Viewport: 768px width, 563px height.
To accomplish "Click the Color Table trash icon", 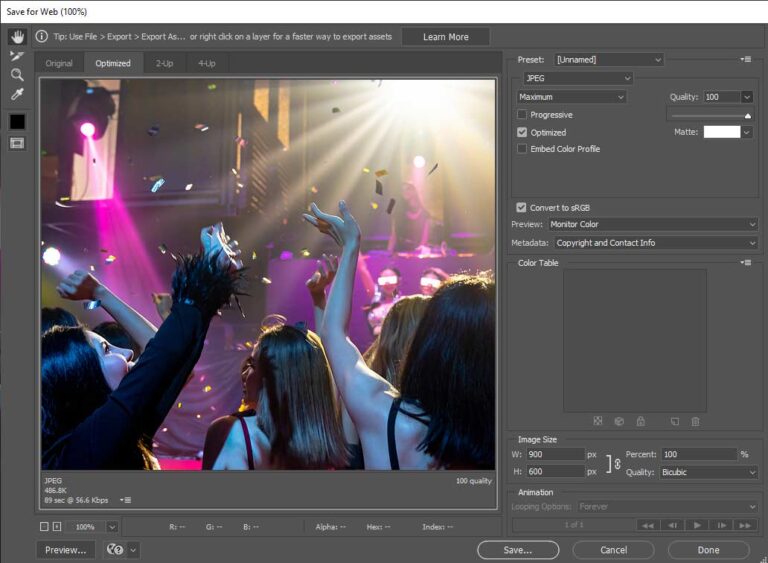I will click(695, 422).
